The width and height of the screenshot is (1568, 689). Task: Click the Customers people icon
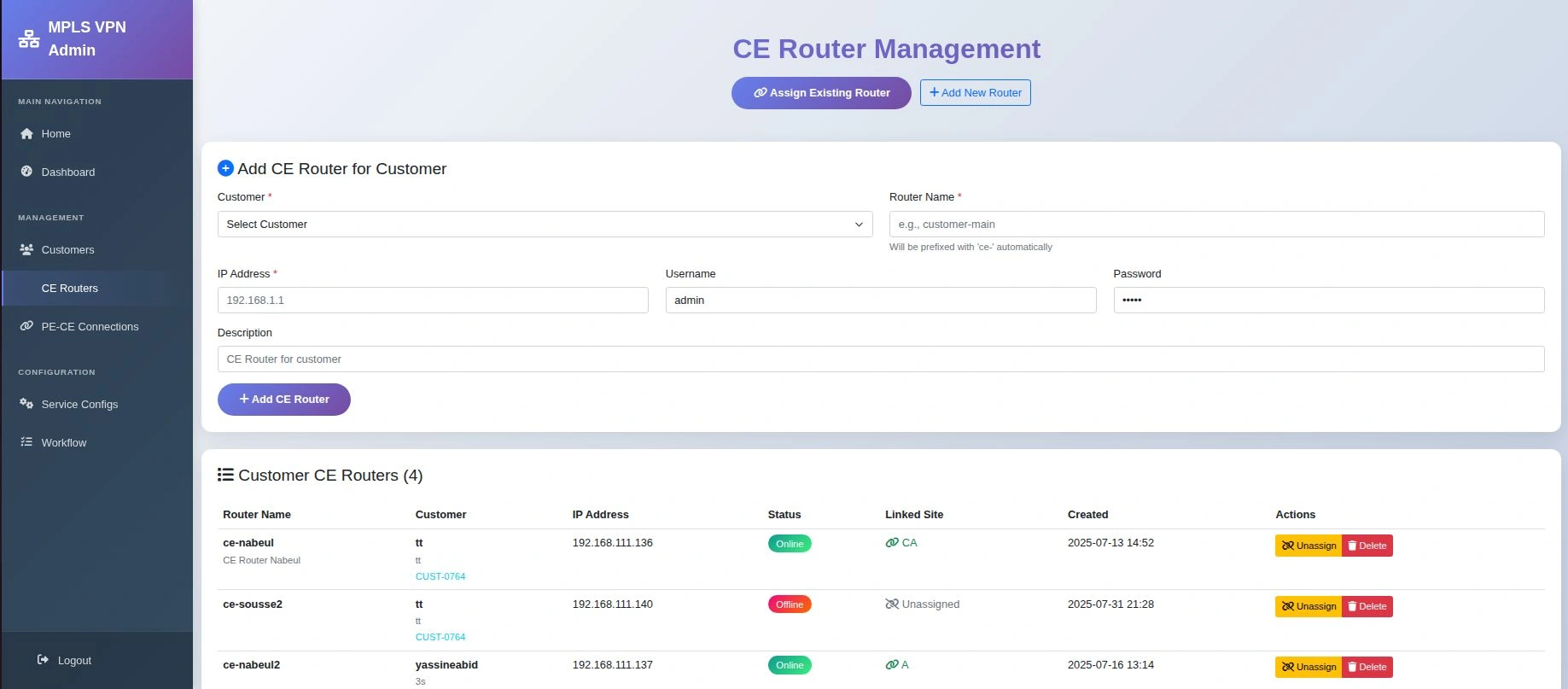(26, 249)
